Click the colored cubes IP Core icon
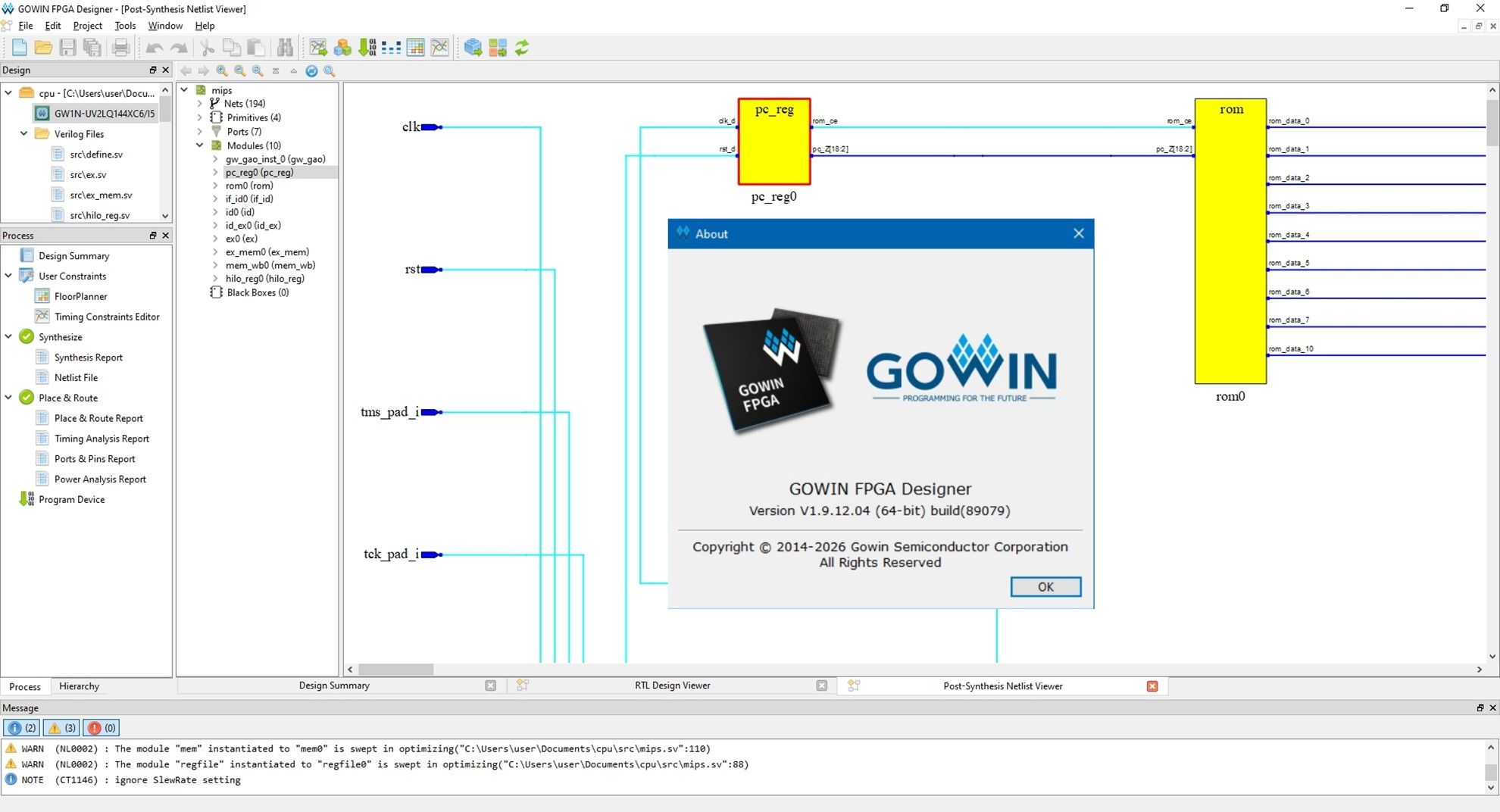 click(x=342, y=48)
